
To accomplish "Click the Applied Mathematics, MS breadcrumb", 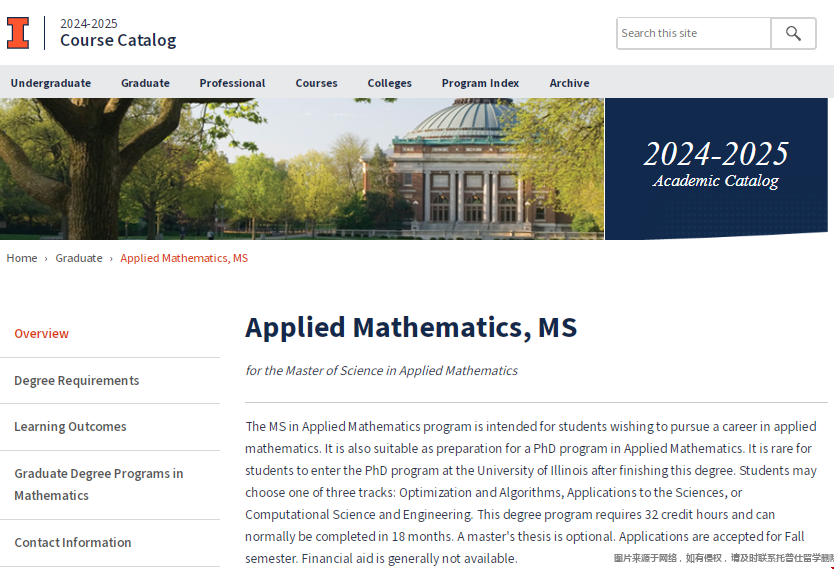I will [184, 258].
